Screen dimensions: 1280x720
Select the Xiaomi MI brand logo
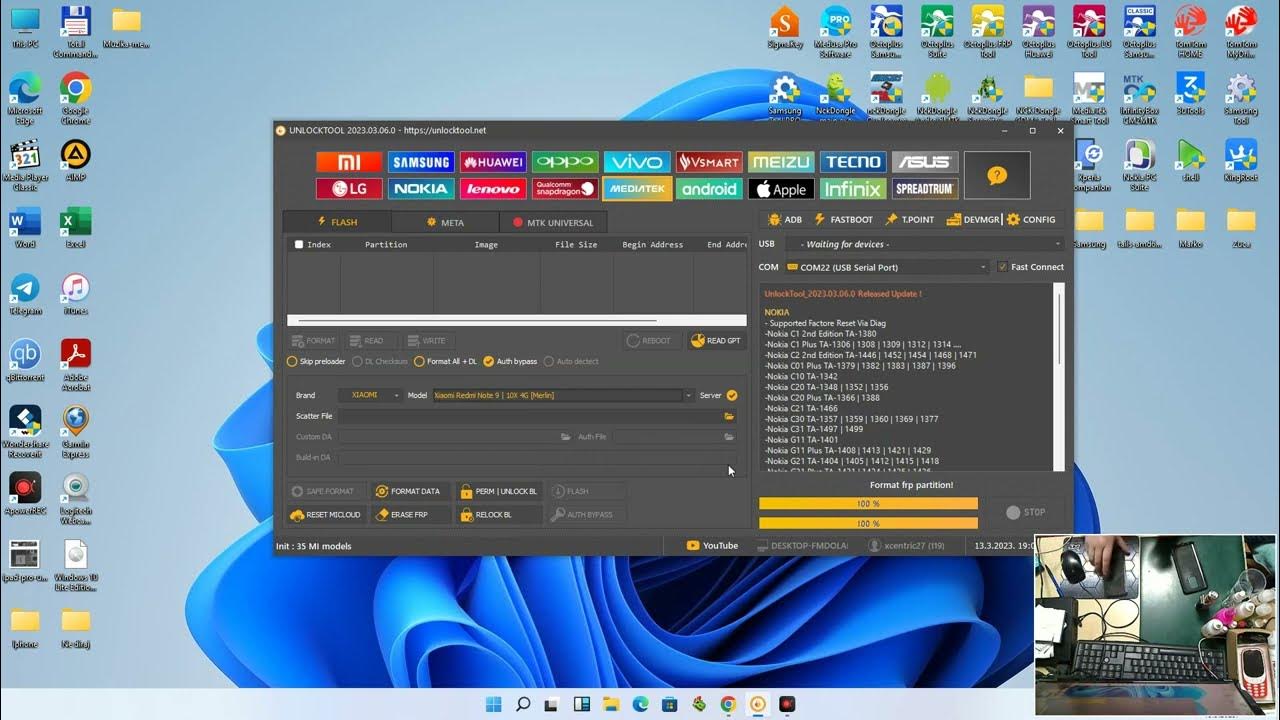point(349,162)
